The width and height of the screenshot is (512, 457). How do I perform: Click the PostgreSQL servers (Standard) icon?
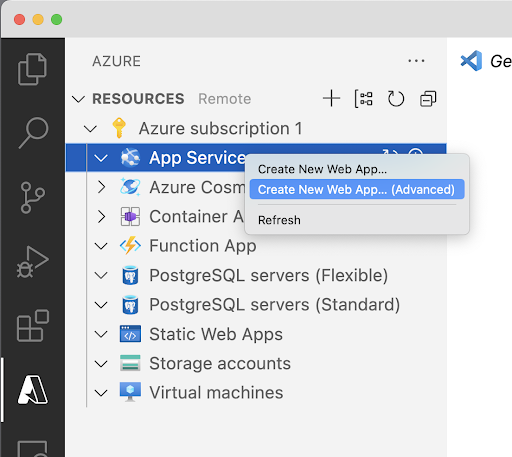(x=130, y=304)
